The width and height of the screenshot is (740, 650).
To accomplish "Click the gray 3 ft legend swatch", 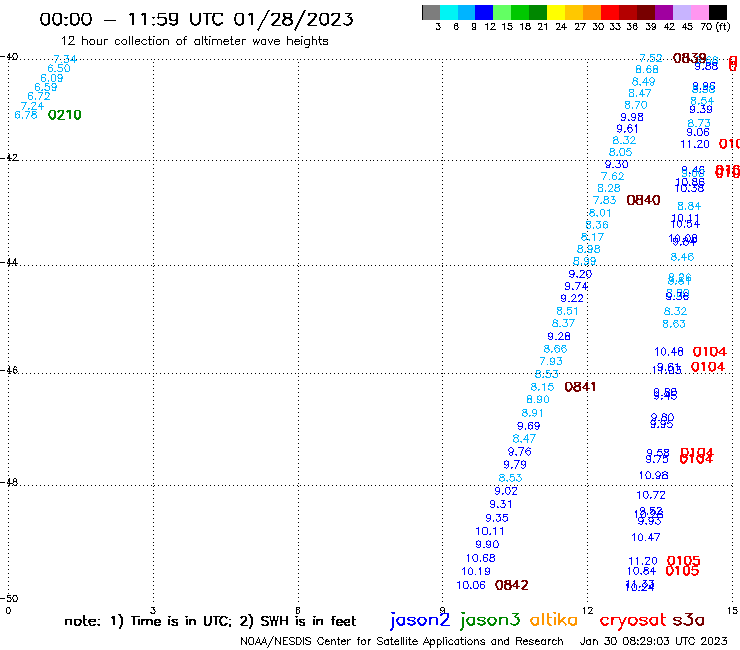I will click(431, 12).
